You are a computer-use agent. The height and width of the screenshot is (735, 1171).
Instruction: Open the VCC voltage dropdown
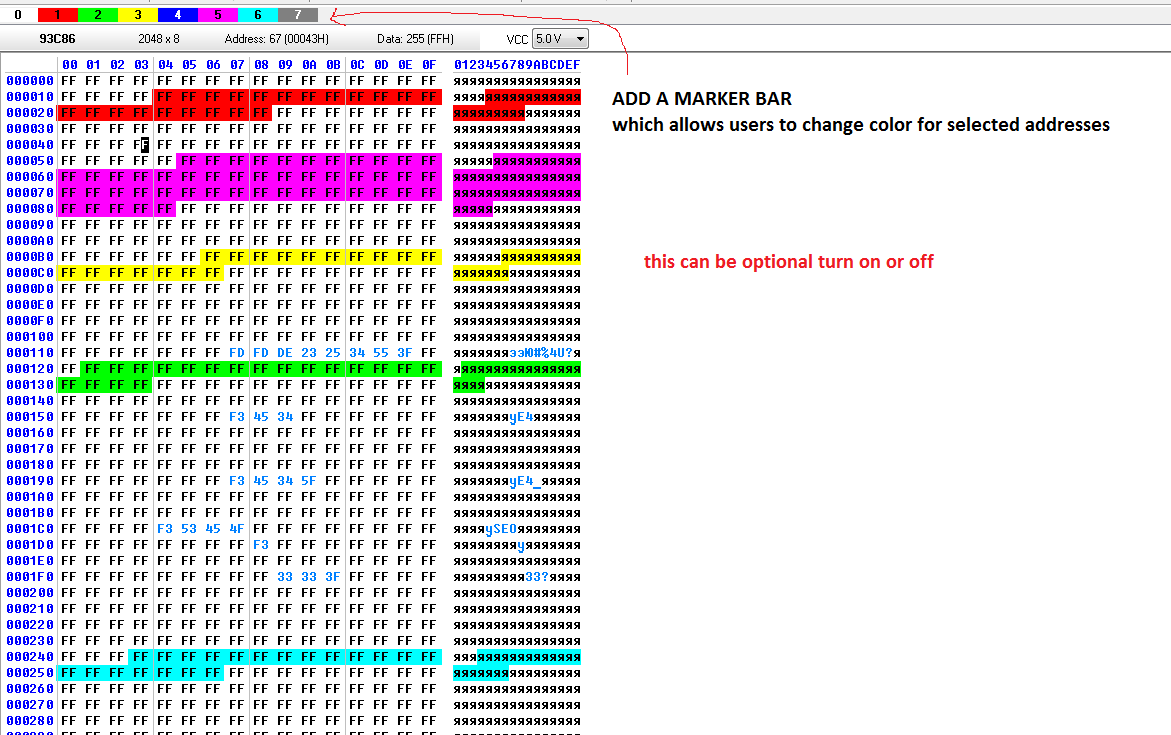pyautogui.click(x=577, y=38)
